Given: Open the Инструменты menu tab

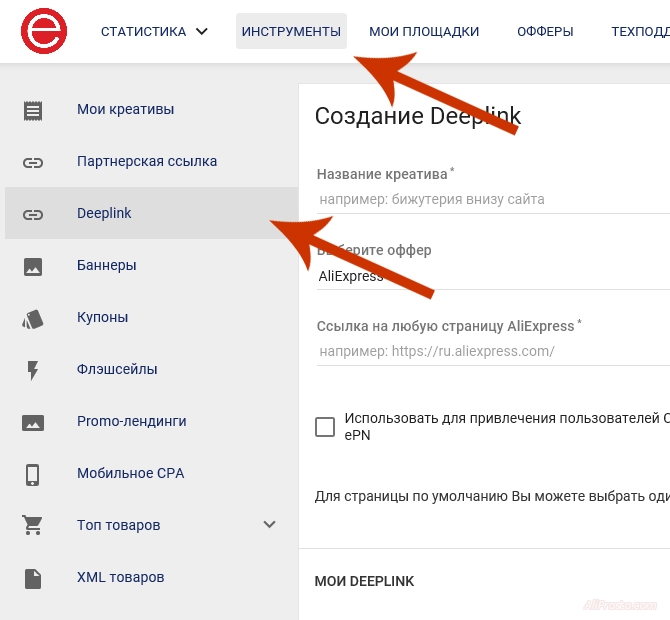Looking at the screenshot, I should coord(291,31).
